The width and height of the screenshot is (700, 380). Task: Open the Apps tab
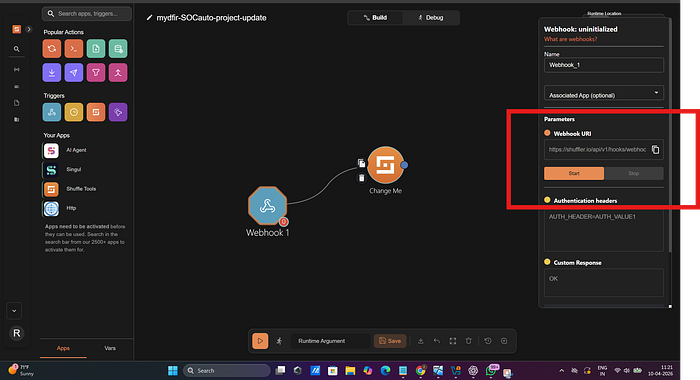click(x=63, y=348)
